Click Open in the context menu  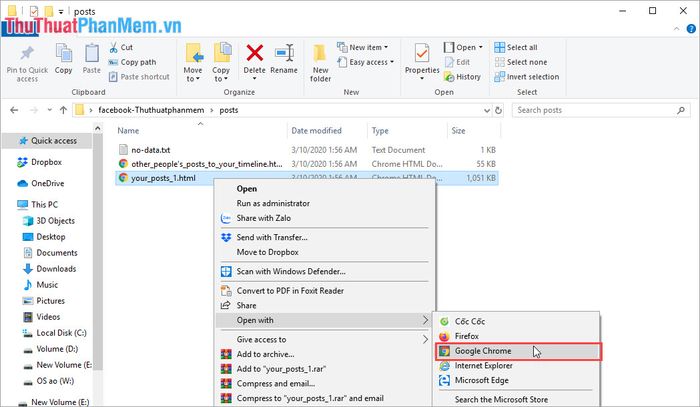[246, 189]
